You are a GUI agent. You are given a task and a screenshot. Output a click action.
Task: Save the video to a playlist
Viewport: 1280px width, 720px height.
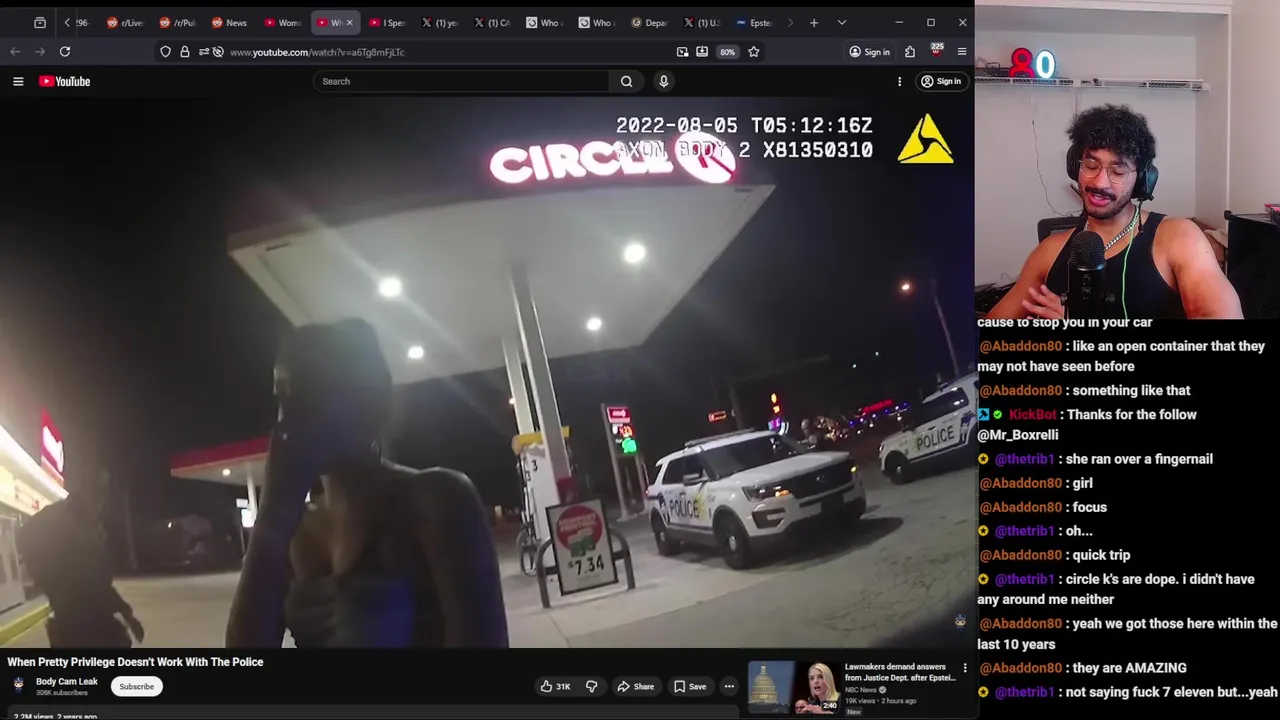[690, 686]
